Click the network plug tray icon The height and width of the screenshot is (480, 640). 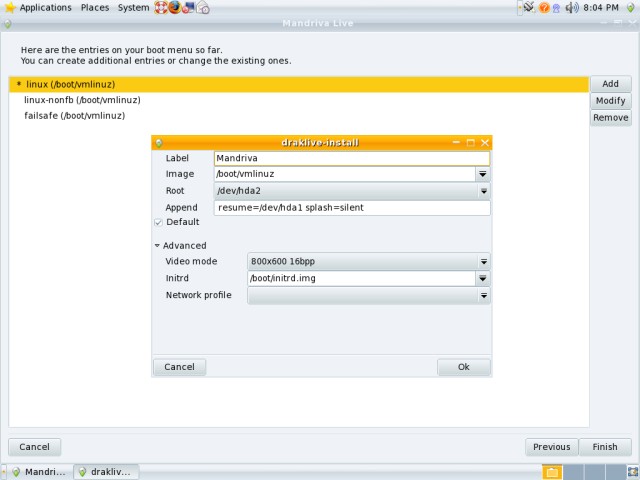coord(529,7)
